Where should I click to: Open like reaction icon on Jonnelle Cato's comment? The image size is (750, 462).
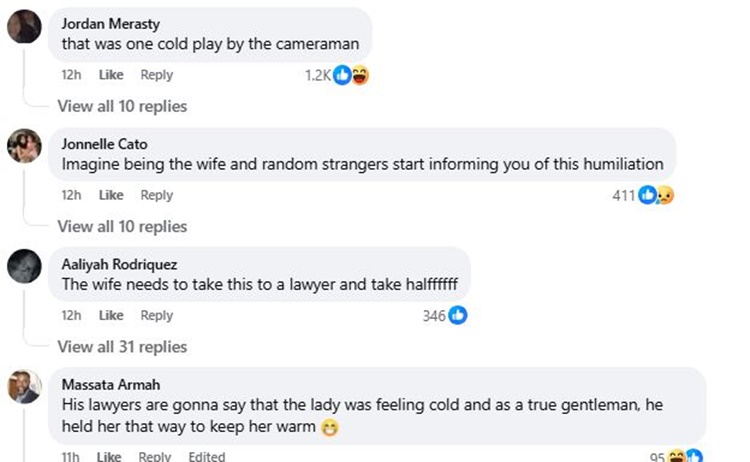point(648,195)
